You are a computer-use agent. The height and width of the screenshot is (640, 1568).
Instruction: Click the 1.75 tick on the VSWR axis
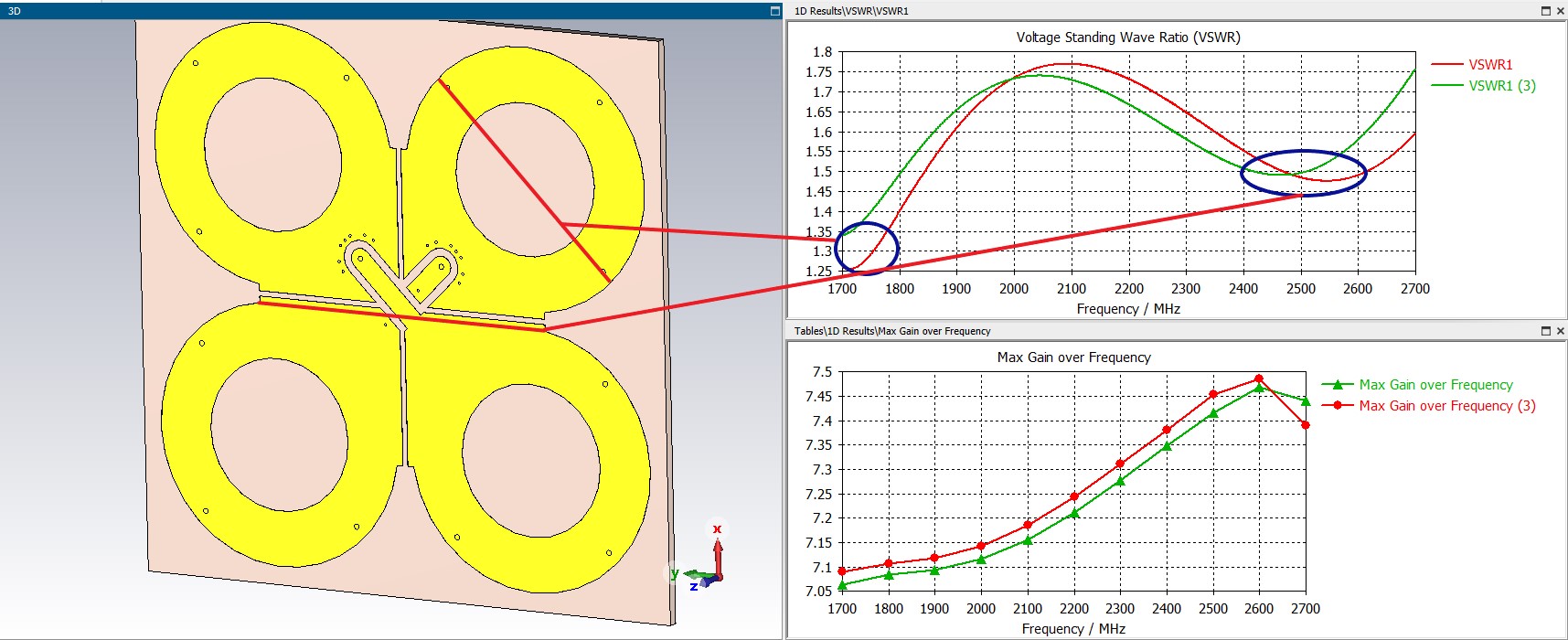(x=819, y=72)
